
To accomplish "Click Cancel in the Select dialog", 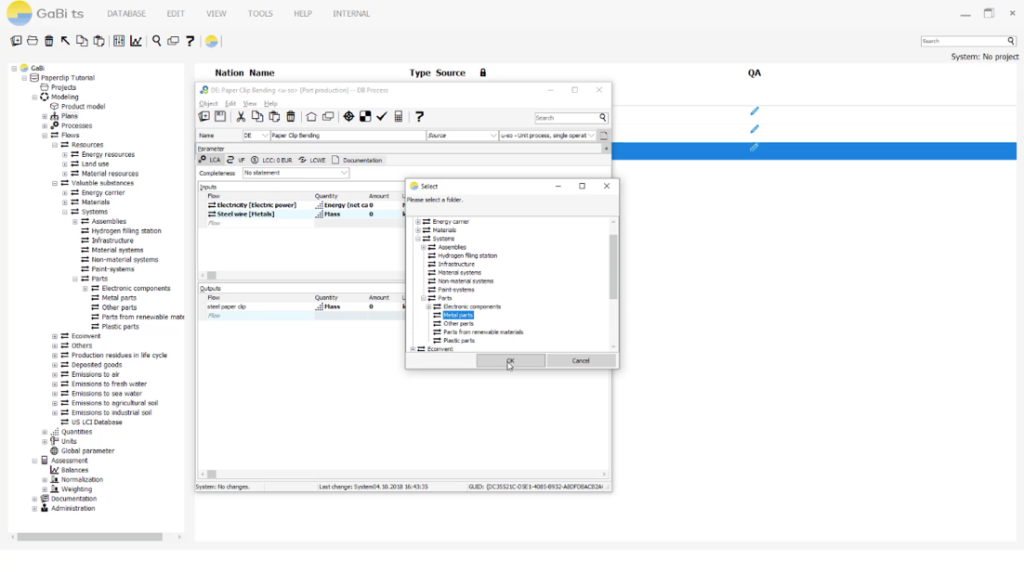I will pyautogui.click(x=581, y=360).
